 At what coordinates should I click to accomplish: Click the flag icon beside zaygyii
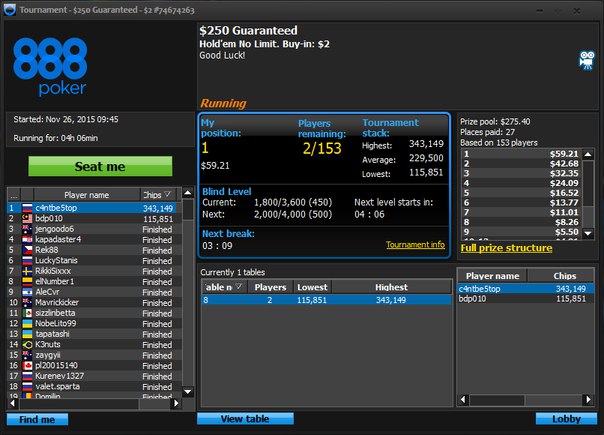27,355
